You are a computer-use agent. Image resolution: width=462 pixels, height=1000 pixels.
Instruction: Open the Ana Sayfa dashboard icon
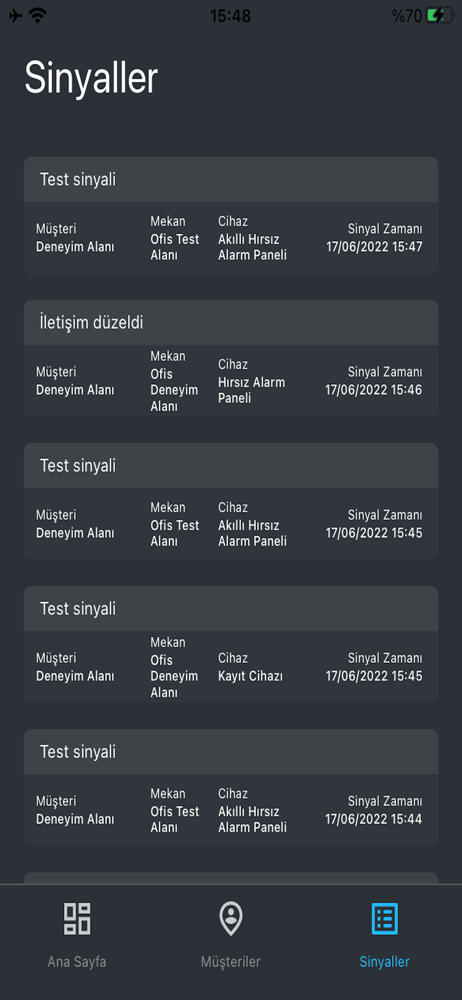[x=77, y=919]
